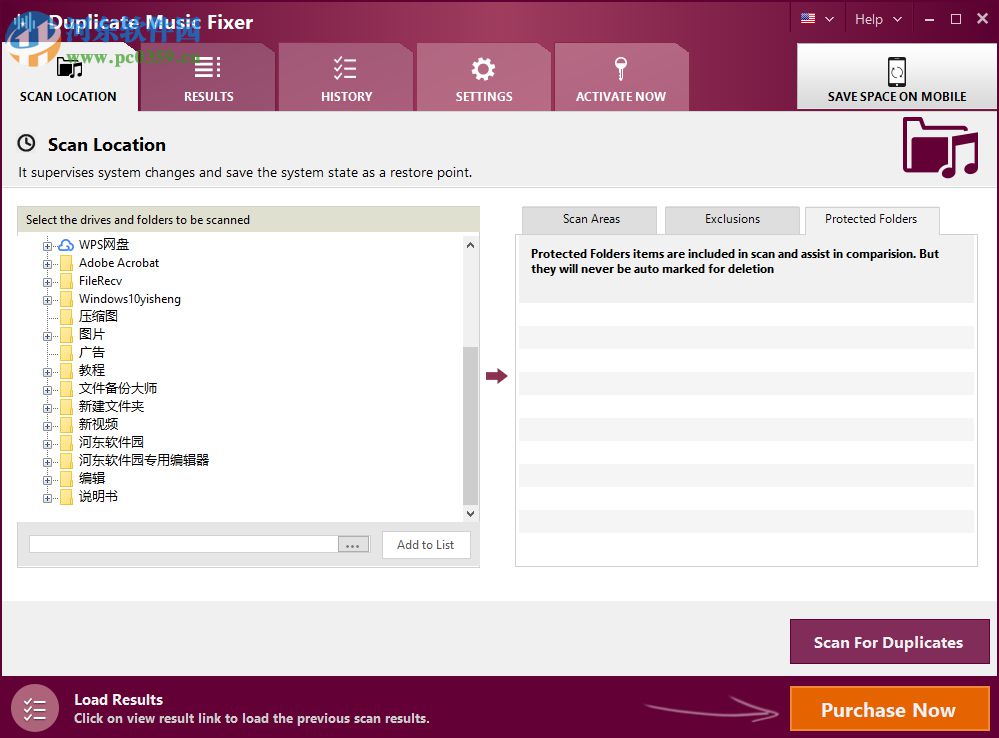Open the Help dropdown menu

[x=878, y=19]
